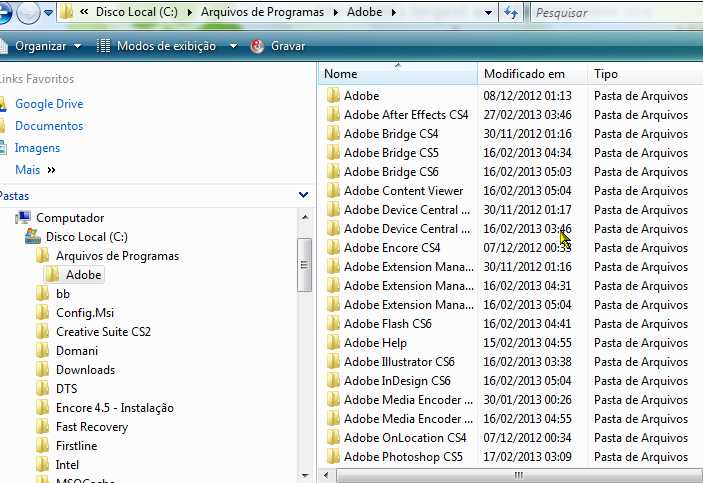The width and height of the screenshot is (703, 483).
Task: Select the first 'Adobe' folder name
Action: click(361, 96)
